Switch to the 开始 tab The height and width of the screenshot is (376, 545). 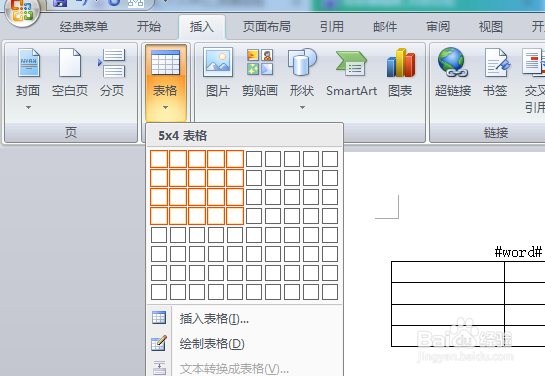click(x=149, y=27)
